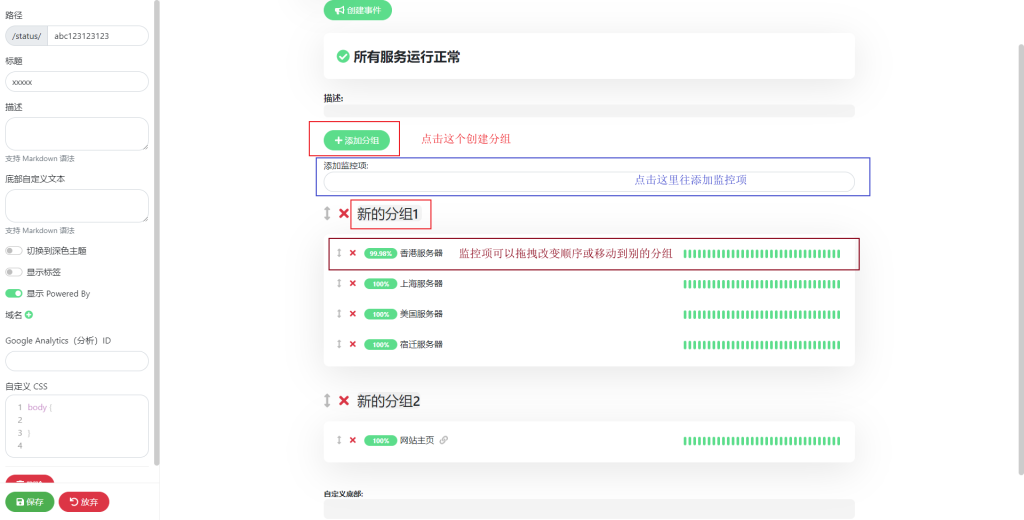Click drag handle of 美国服务器 row
This screenshot has width=1024, height=520.
coord(339,314)
